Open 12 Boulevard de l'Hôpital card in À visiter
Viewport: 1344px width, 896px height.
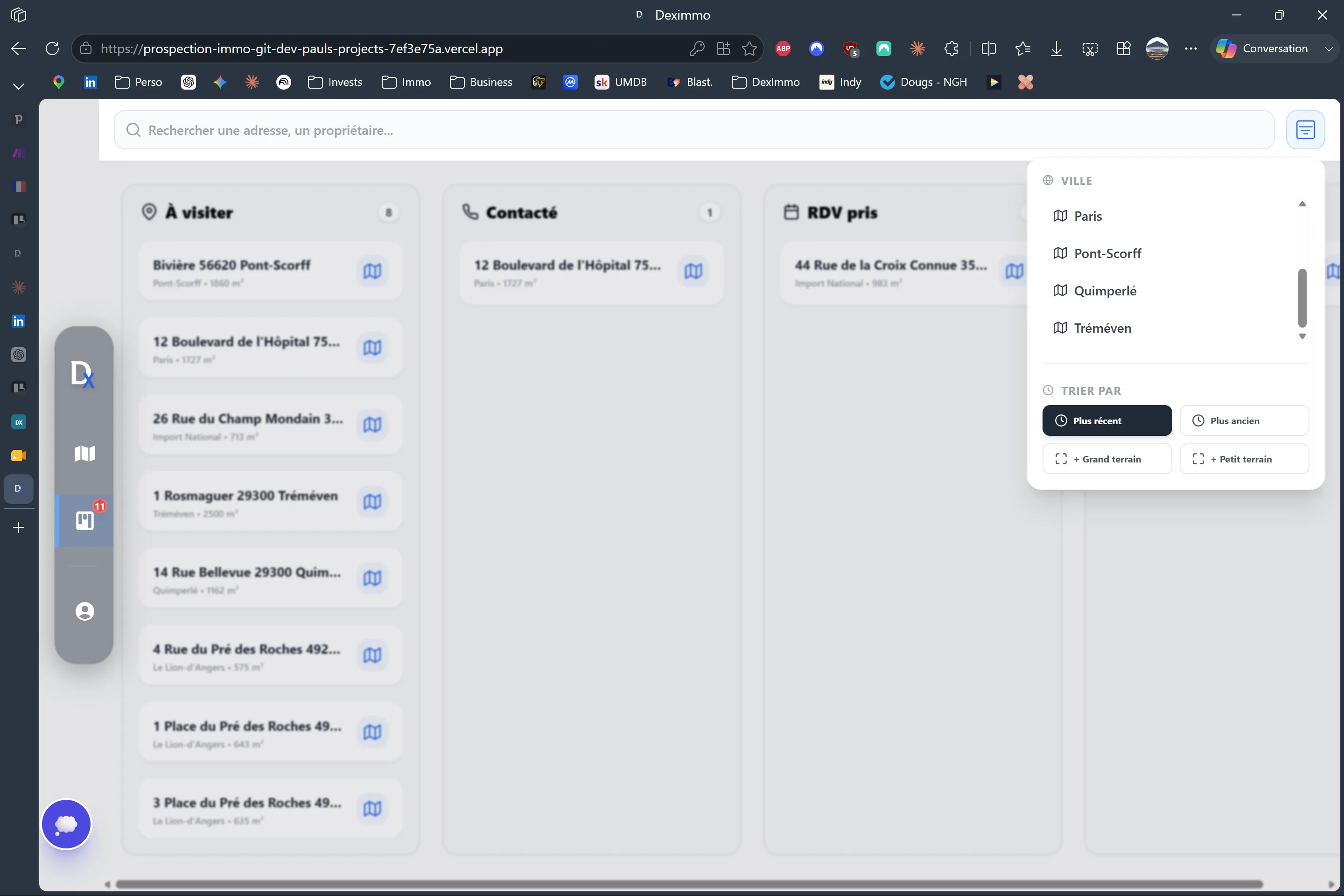pyautogui.click(x=270, y=347)
